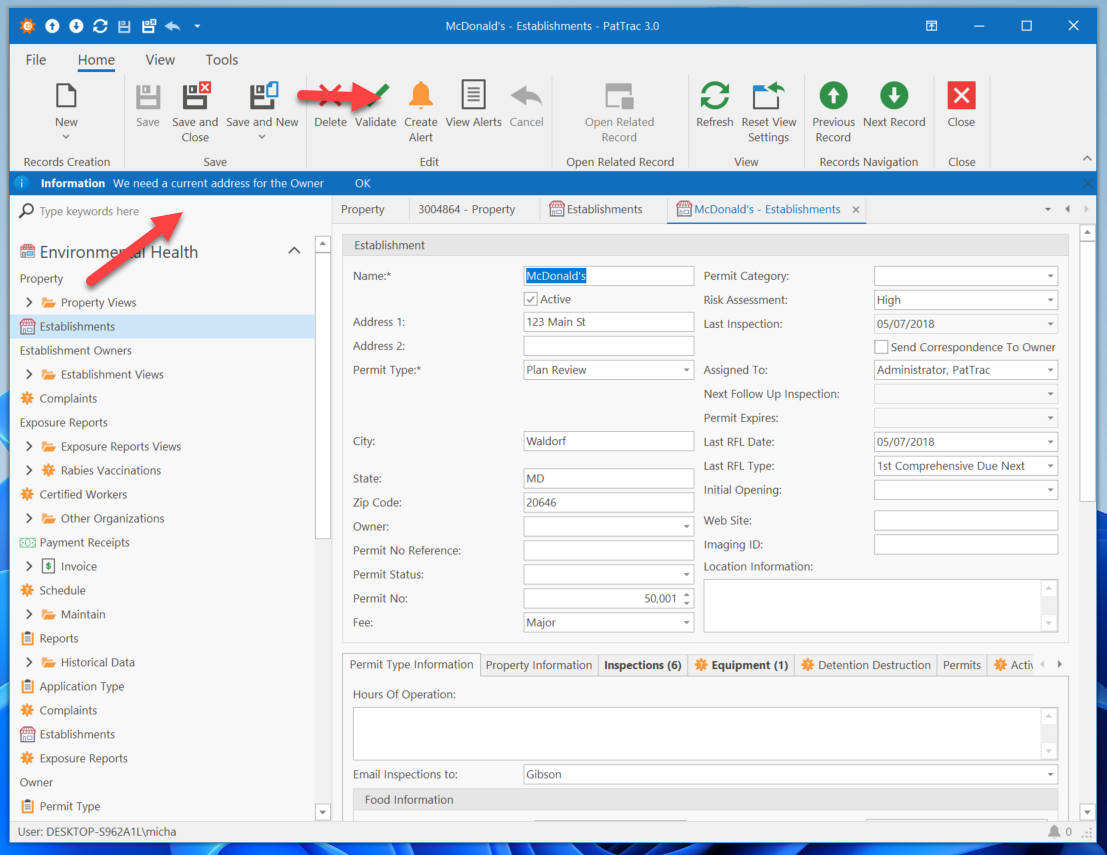Open Schedule in the navigation
Viewport: 1107px width, 855px height.
(x=62, y=590)
